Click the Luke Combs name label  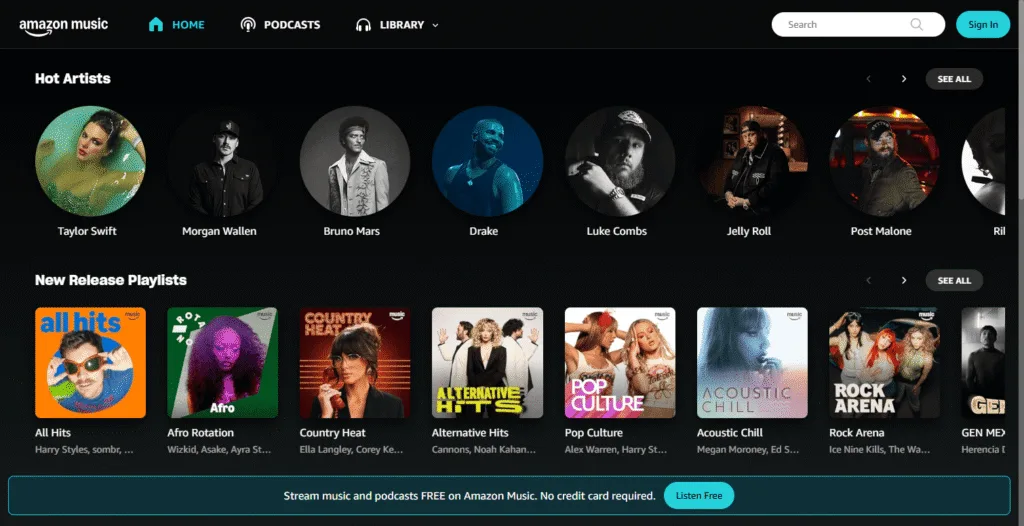tap(616, 231)
